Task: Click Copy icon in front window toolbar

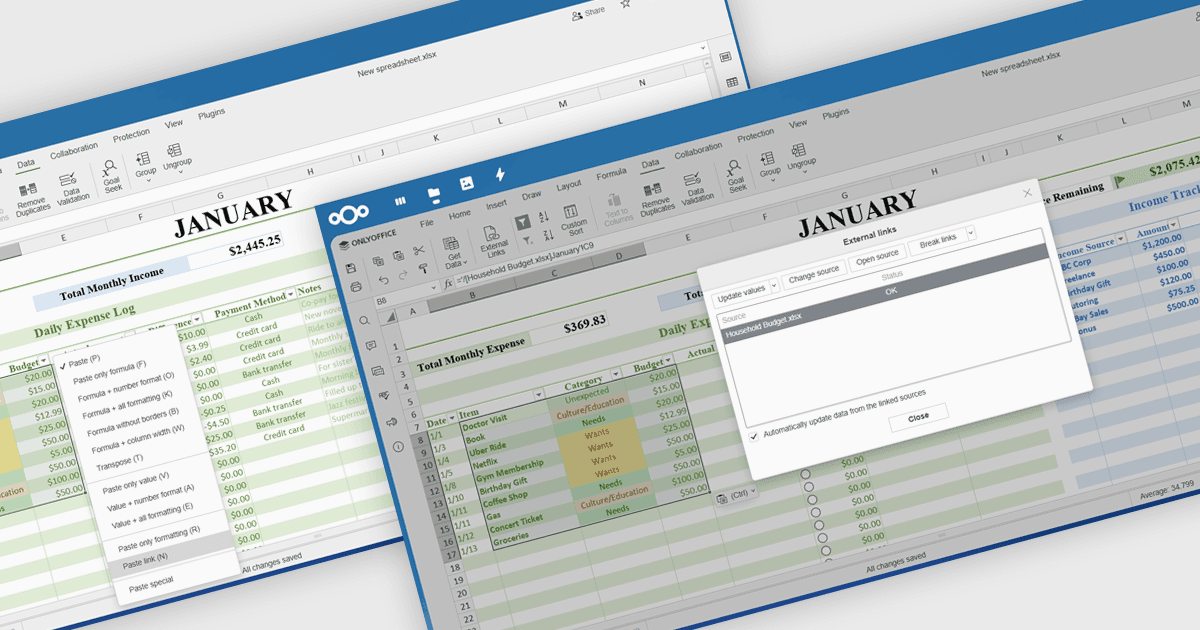Action: point(378,261)
